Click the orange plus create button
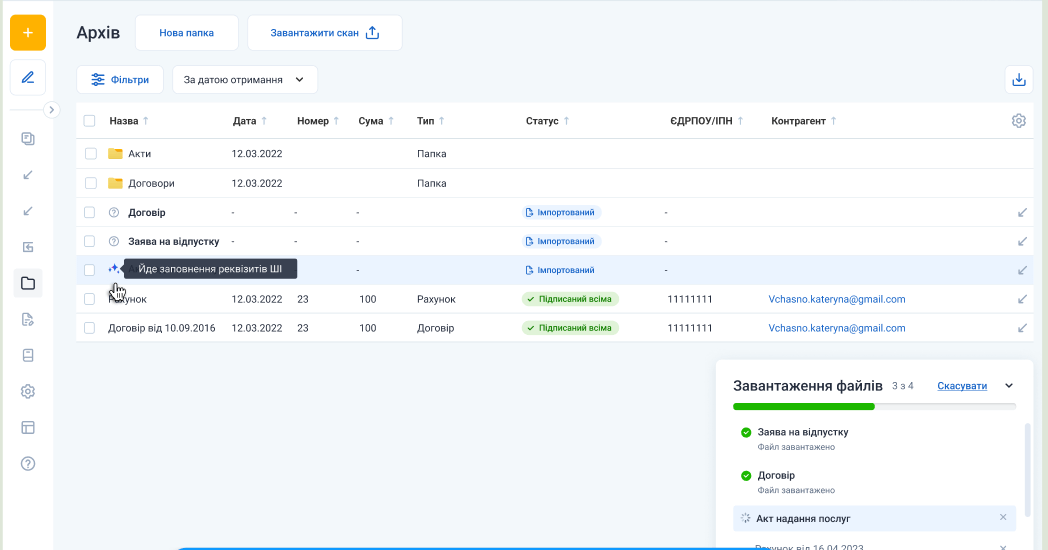 tap(28, 33)
